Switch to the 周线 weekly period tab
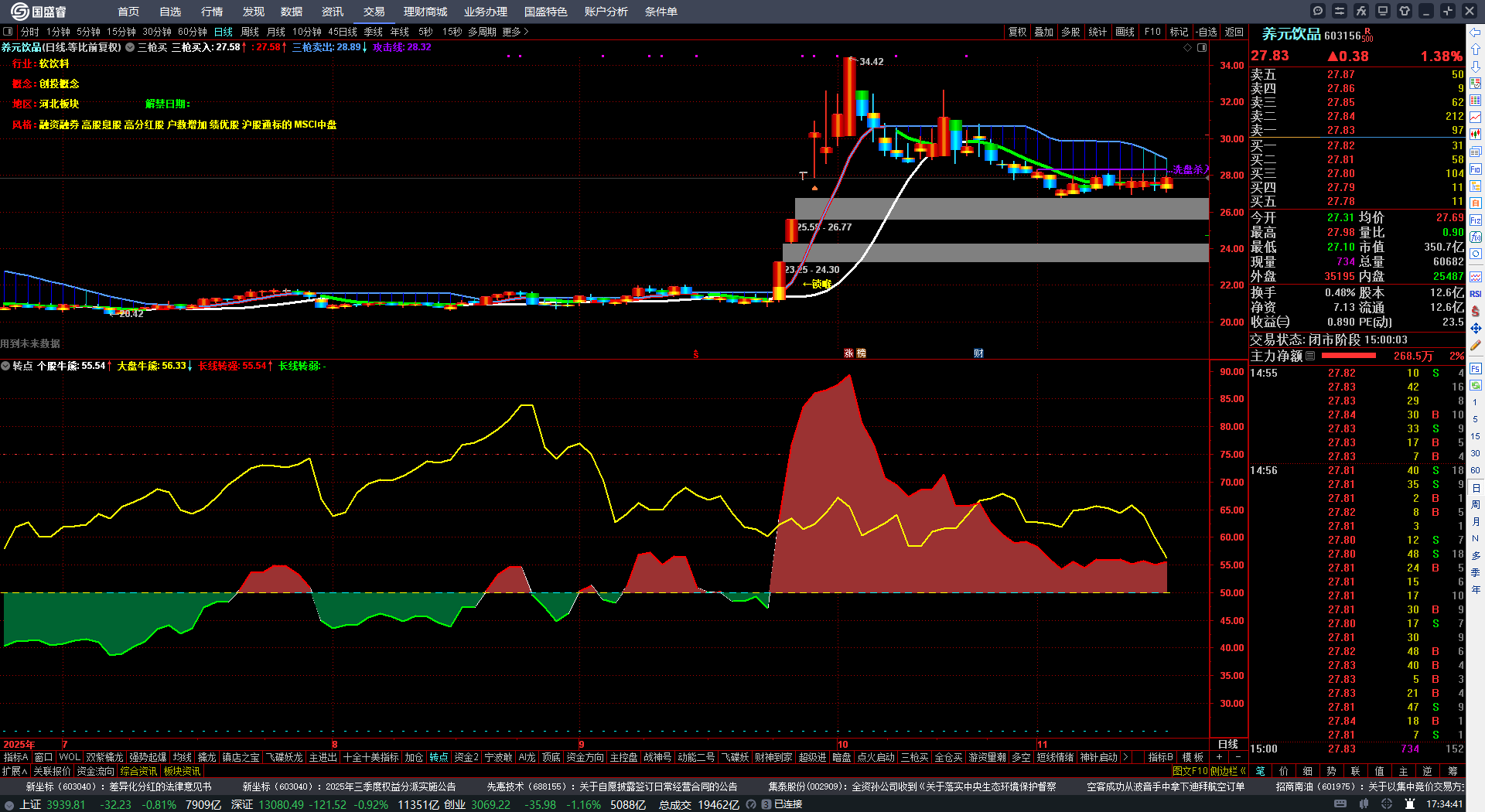Screen dimensions: 1485x812 point(250,32)
